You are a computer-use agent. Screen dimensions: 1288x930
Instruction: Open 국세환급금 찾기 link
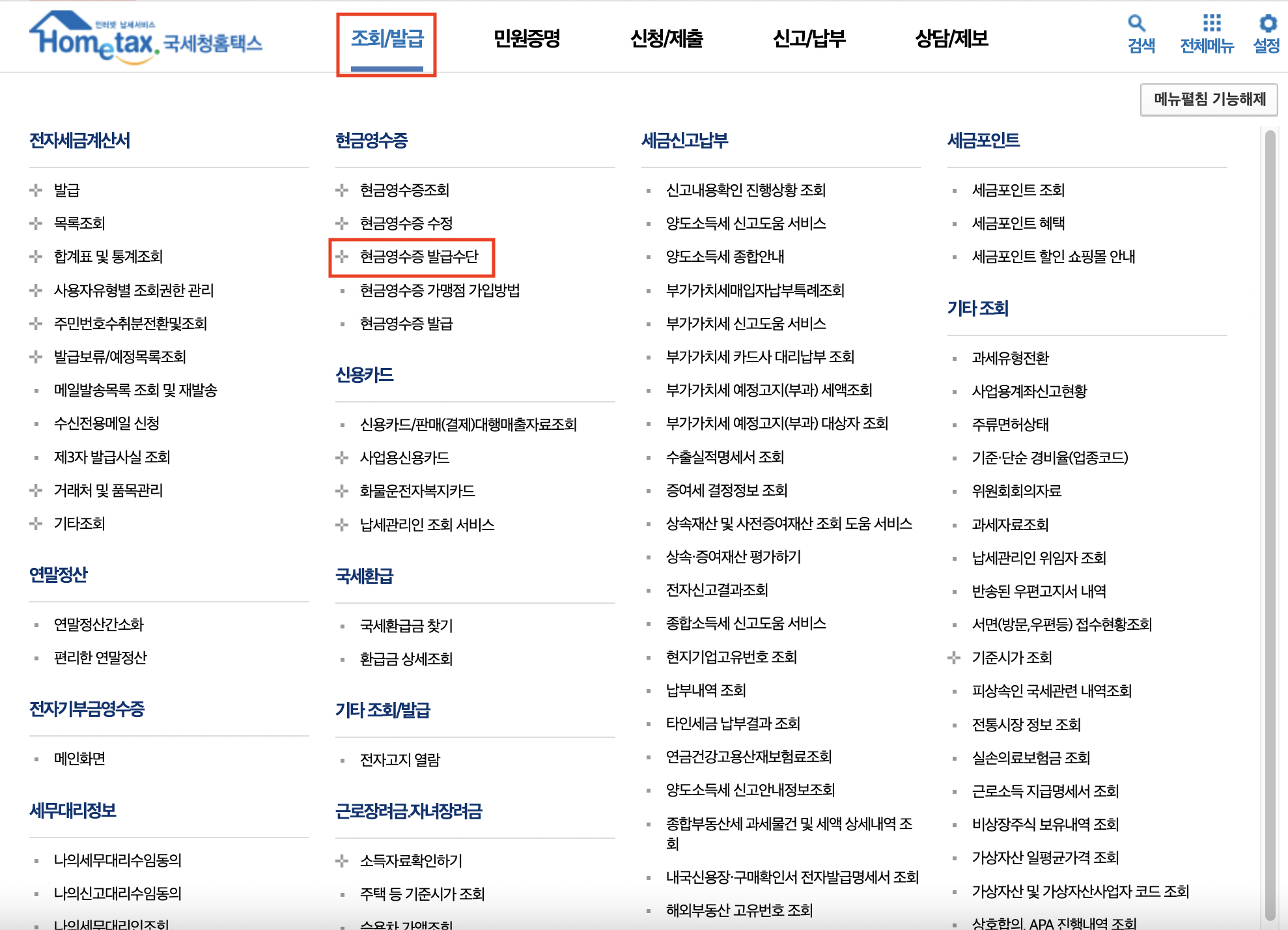pos(406,626)
